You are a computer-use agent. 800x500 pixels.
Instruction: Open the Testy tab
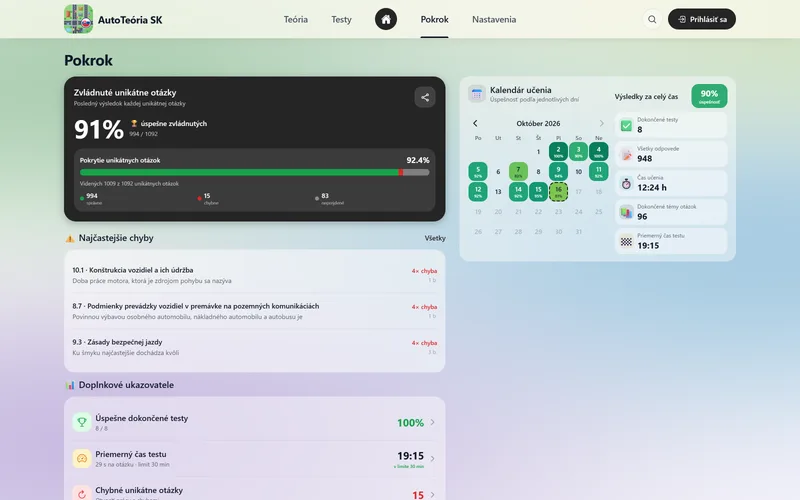pyautogui.click(x=341, y=19)
